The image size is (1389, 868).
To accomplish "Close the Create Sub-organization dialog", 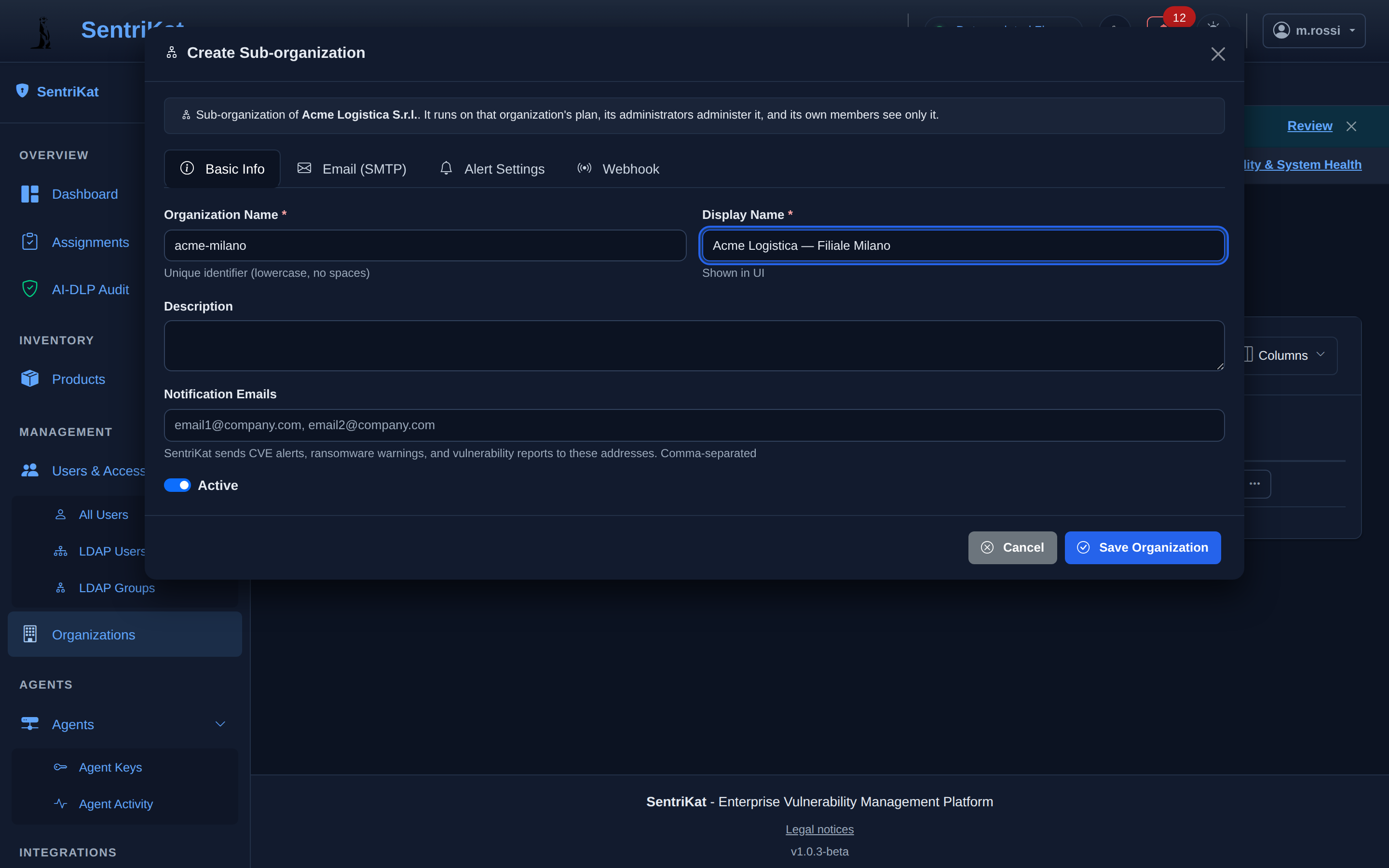I will (1218, 54).
